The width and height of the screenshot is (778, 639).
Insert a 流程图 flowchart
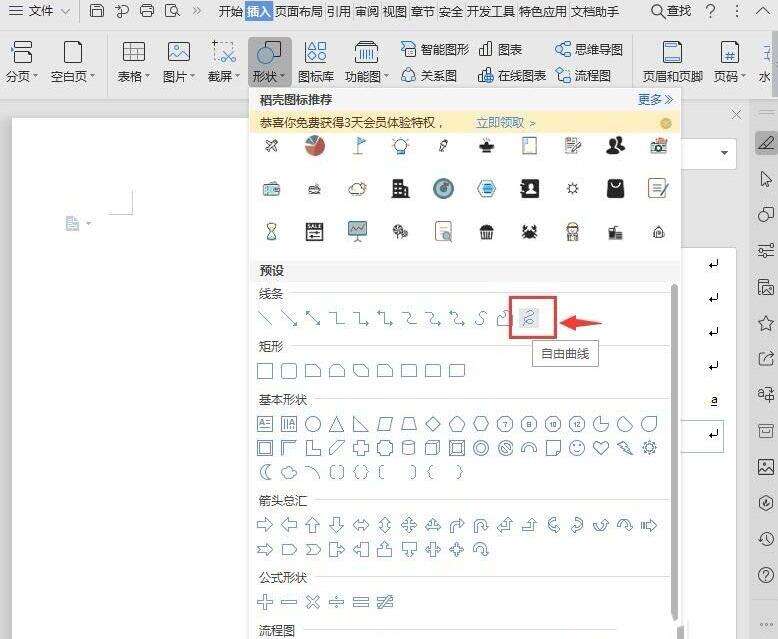[583, 75]
